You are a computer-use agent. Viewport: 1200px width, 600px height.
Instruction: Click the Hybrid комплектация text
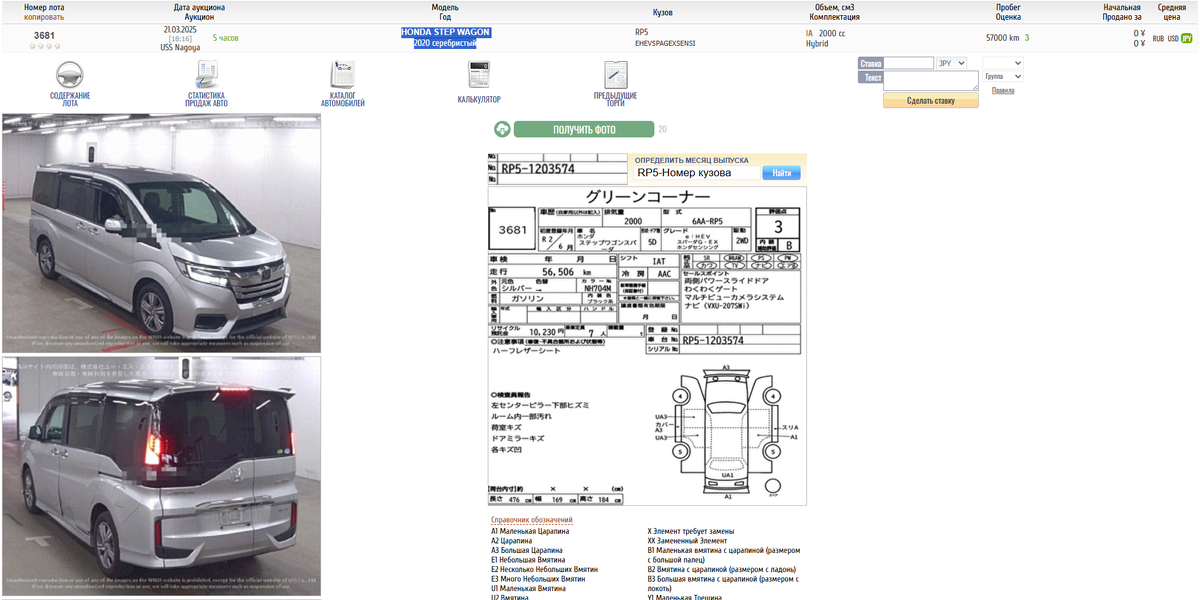tap(817, 43)
